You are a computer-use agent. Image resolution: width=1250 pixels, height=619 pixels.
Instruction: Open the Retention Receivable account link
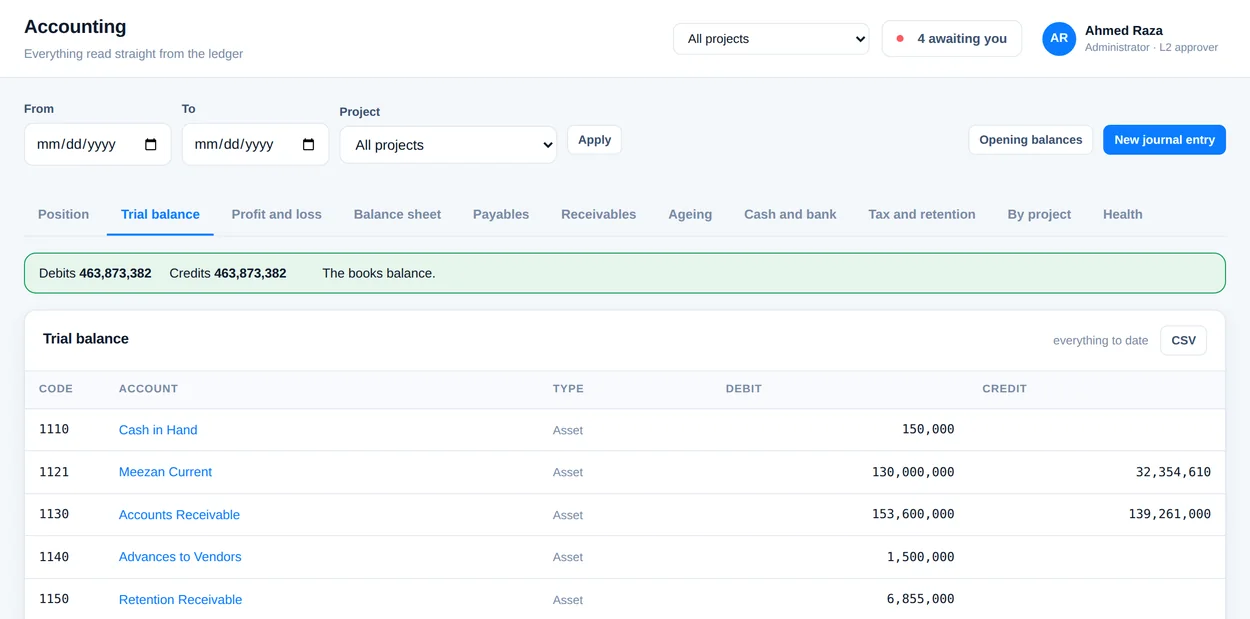[x=180, y=600]
